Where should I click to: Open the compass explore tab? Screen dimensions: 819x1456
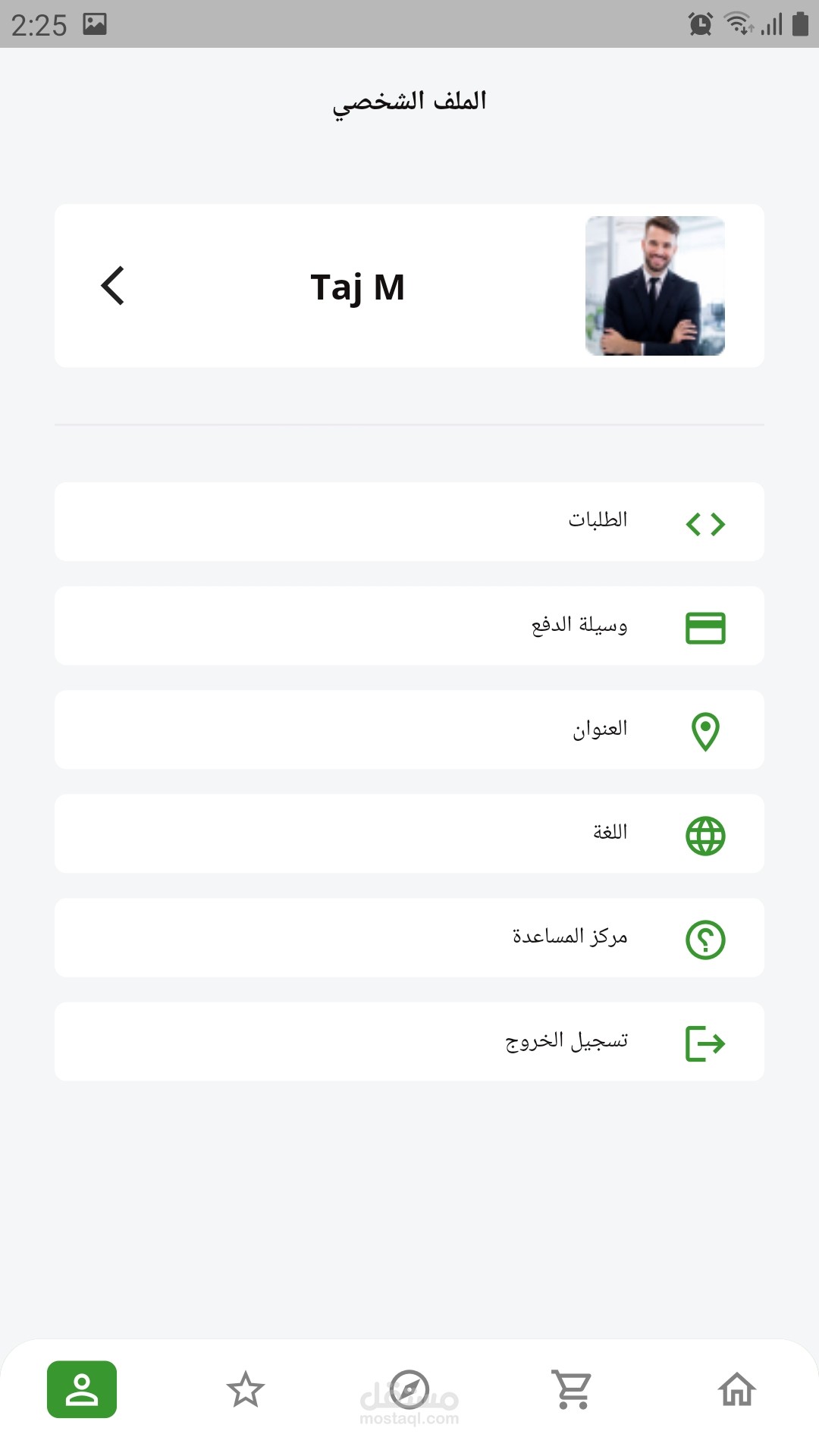coord(409,1389)
